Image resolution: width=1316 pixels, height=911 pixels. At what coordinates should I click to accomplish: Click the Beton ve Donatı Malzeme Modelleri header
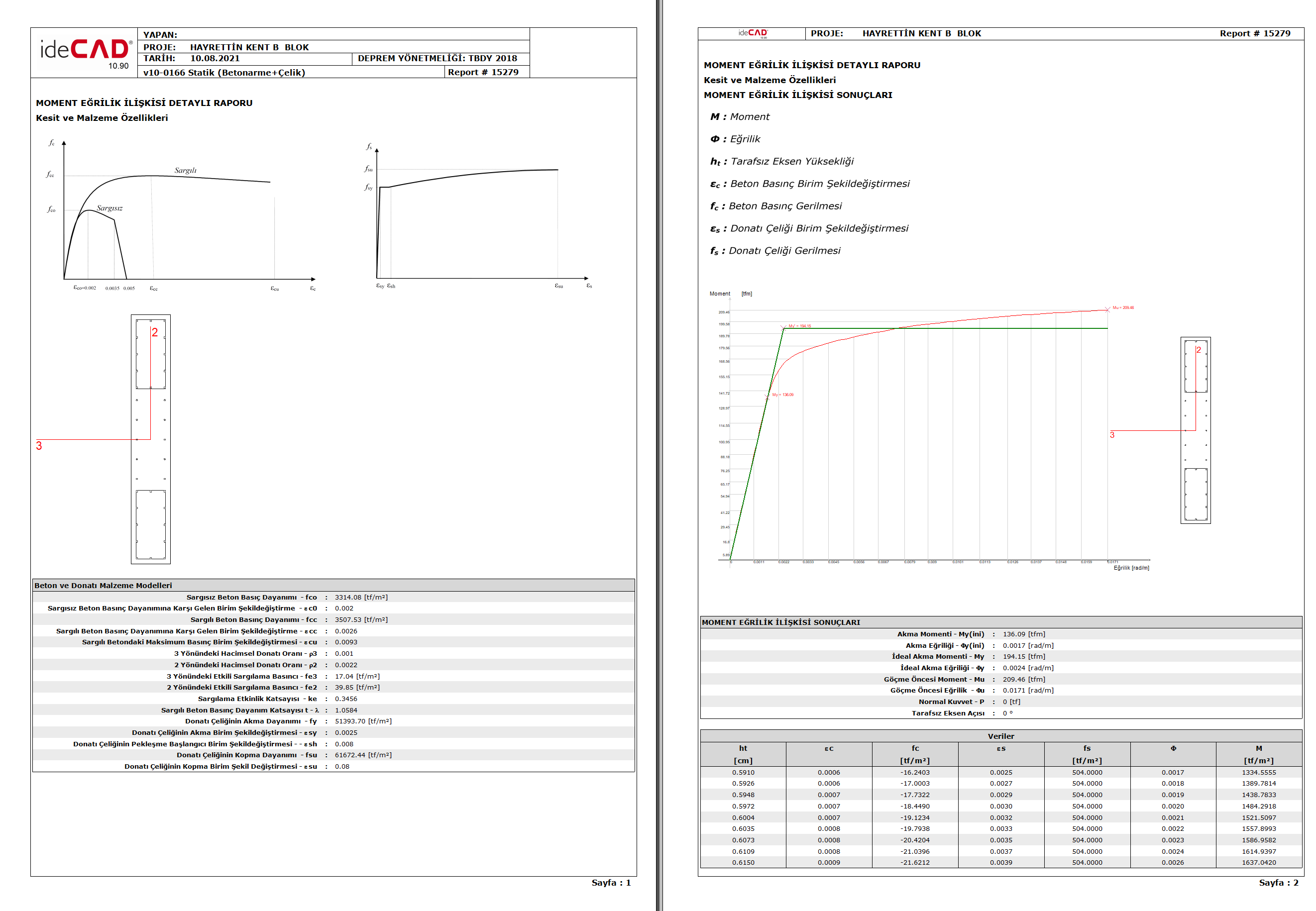coord(104,585)
